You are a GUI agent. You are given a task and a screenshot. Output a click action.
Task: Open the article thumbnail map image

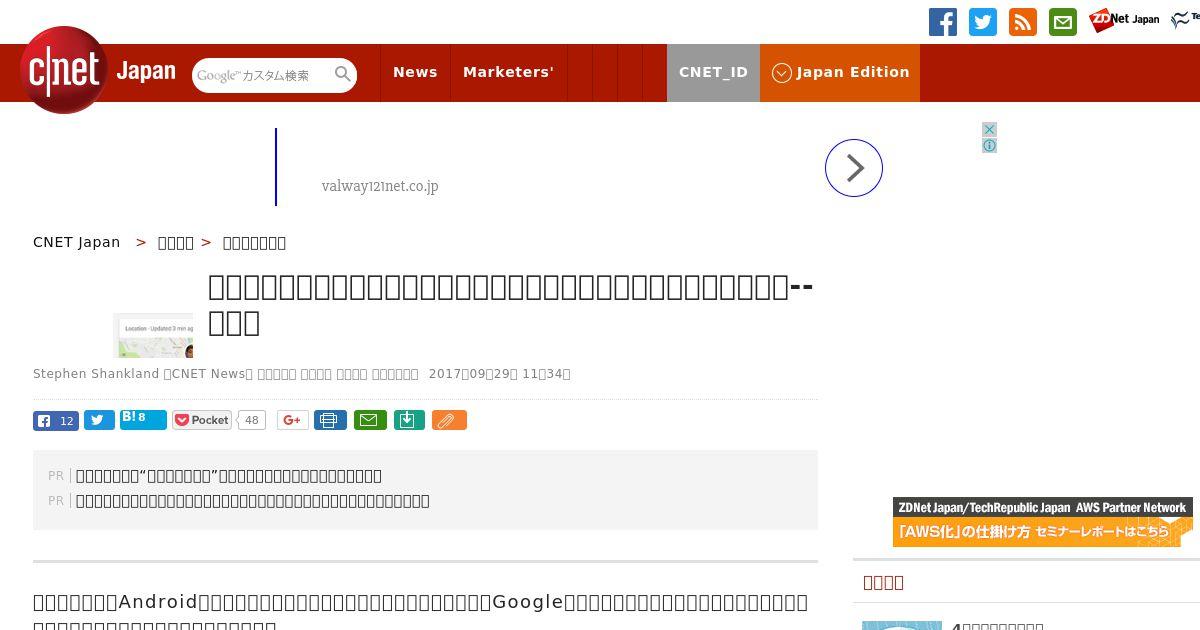click(153, 336)
